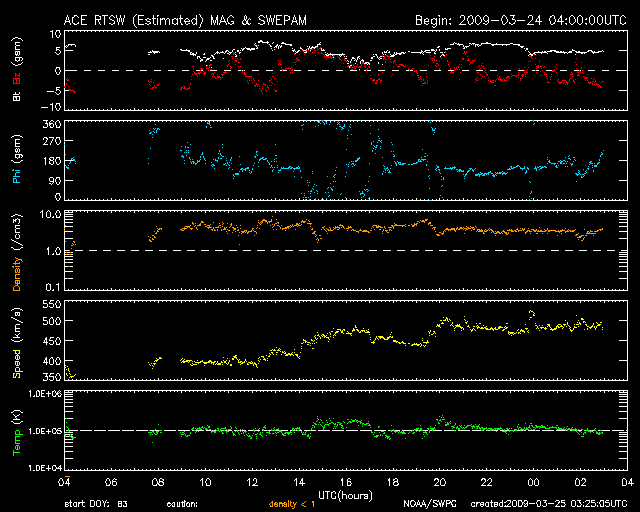640x512 pixels.
Task: Click the '360' tick on Phi axis
Action: [52, 124]
